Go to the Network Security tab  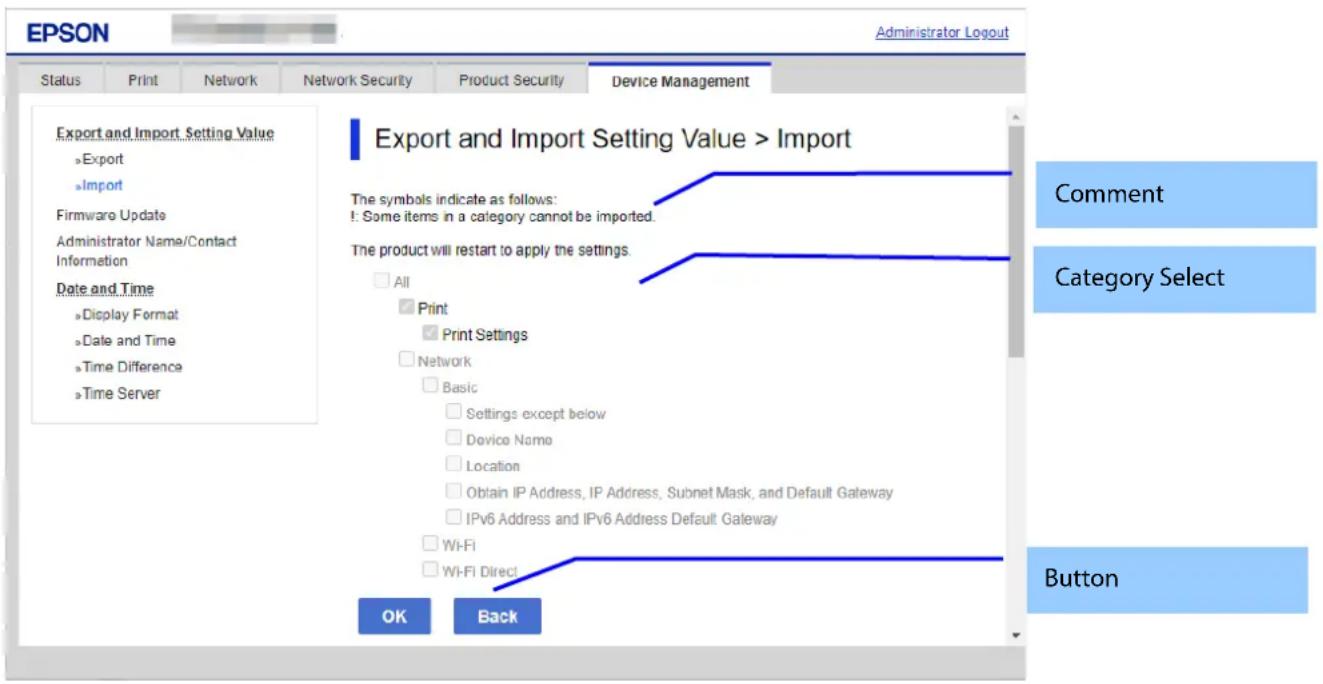357,80
